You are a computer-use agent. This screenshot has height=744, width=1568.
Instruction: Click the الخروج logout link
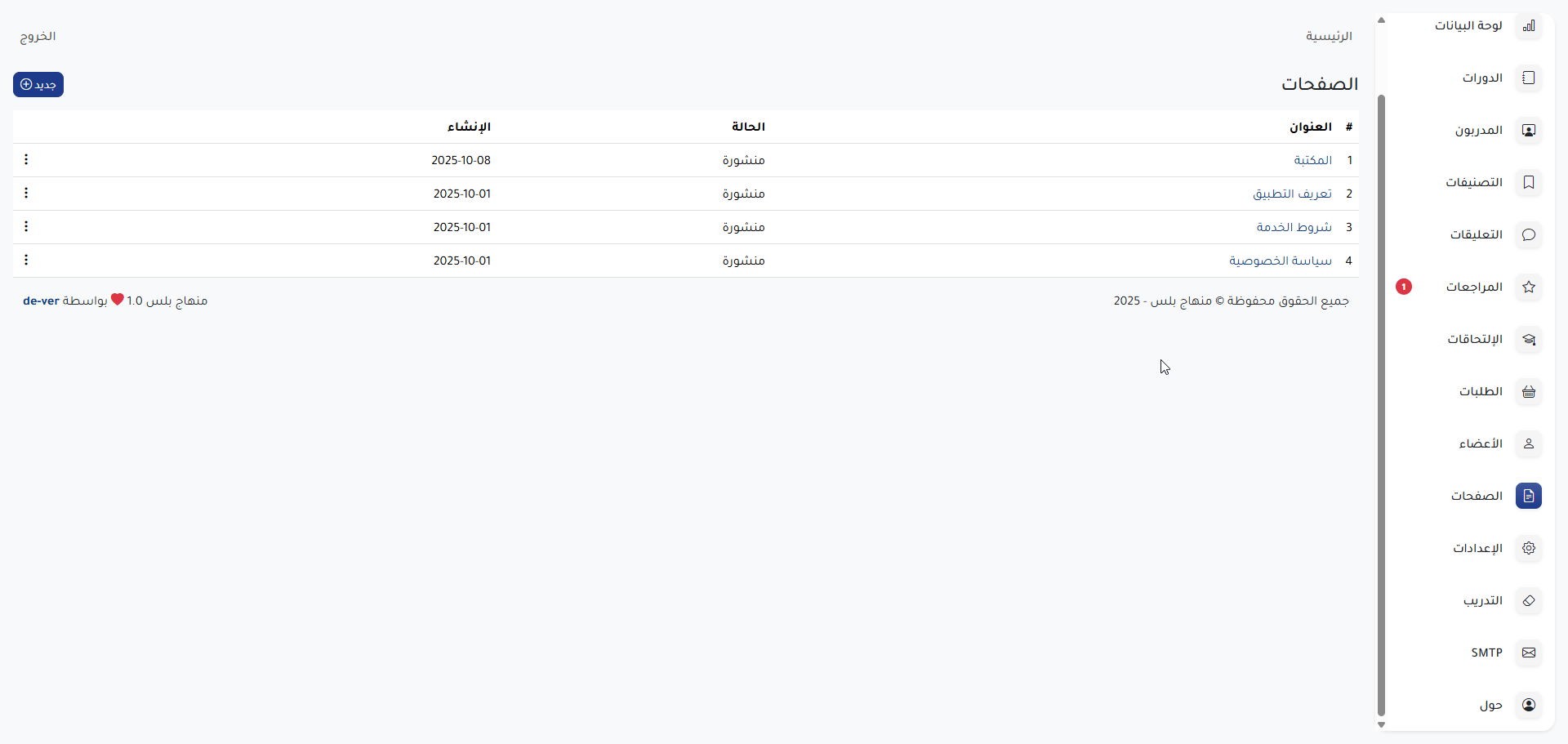(38, 37)
